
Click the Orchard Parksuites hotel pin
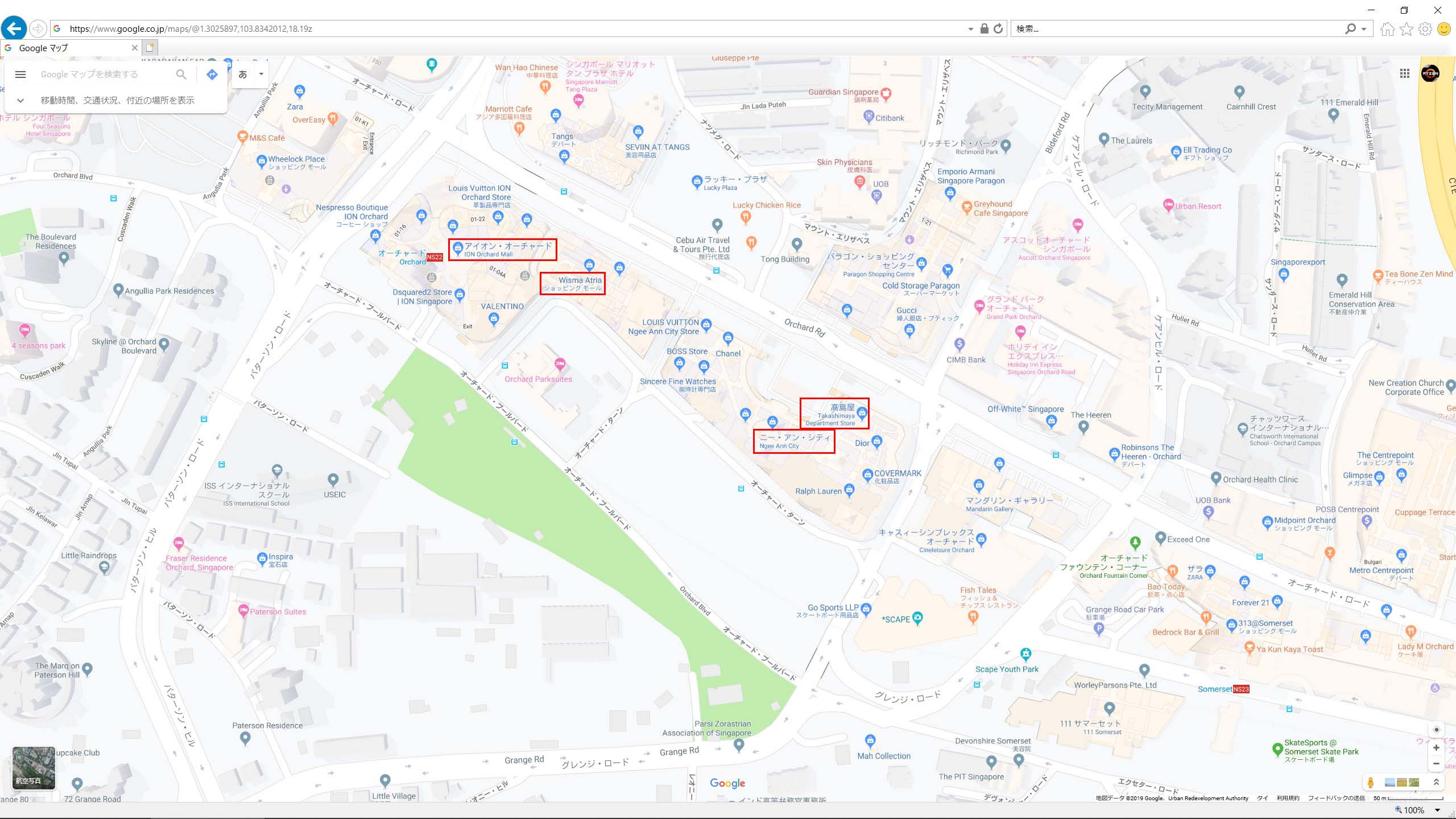[560, 363]
